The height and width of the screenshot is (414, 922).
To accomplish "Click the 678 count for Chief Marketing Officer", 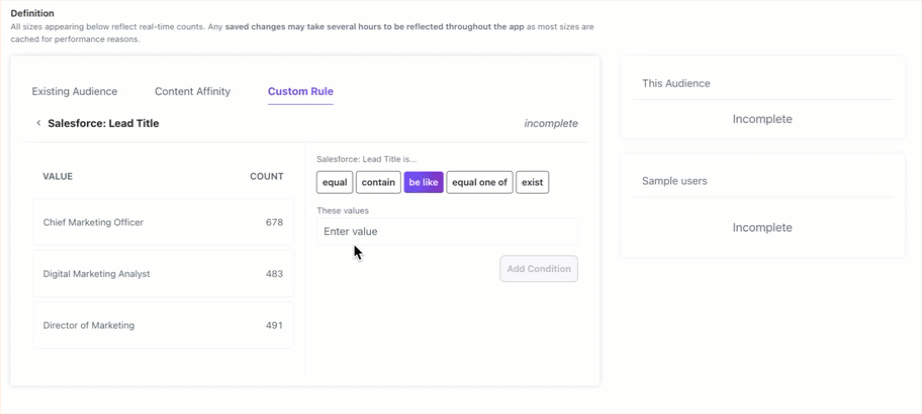I will click(x=274, y=222).
